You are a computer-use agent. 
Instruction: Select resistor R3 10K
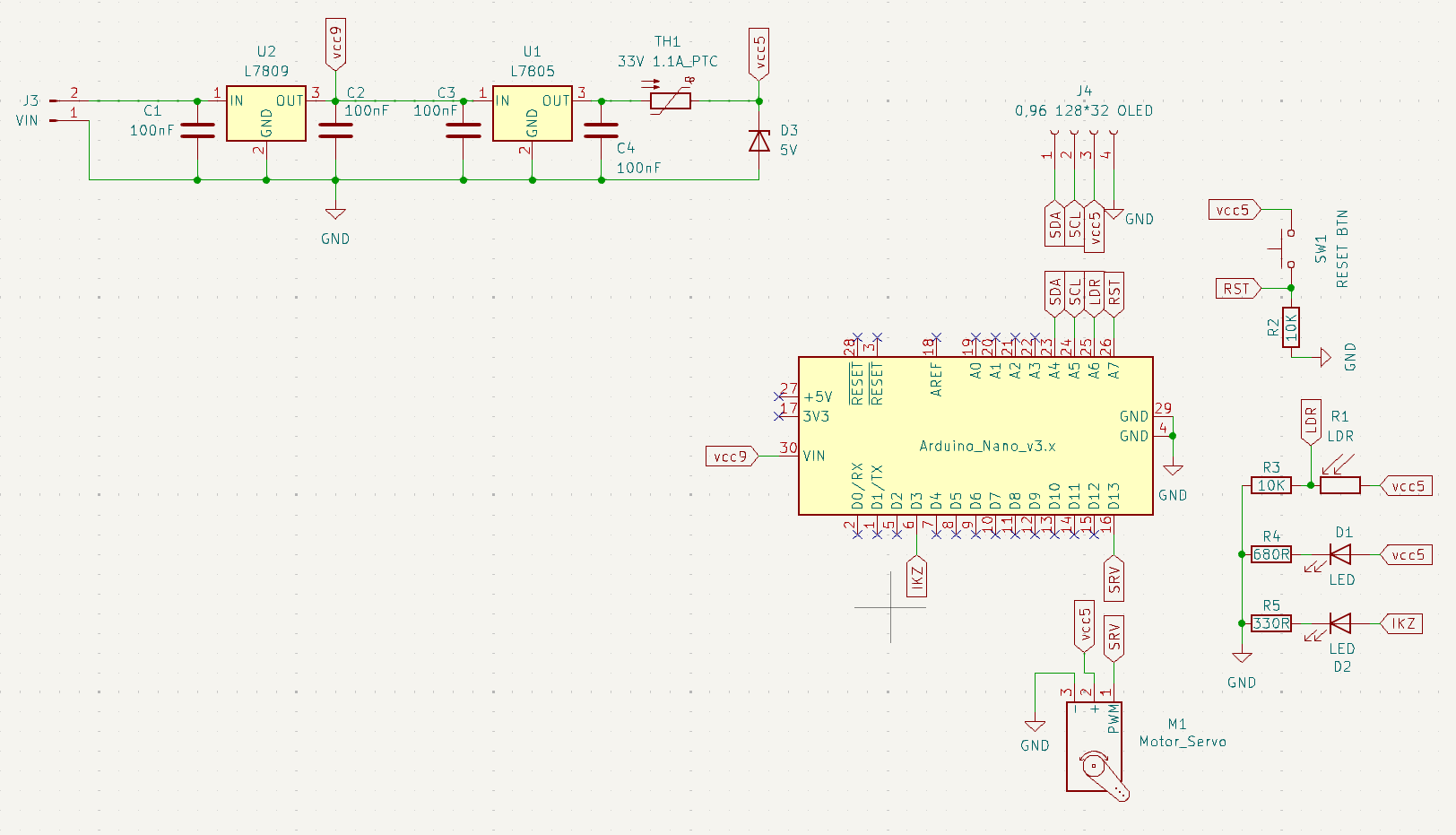click(x=1271, y=485)
